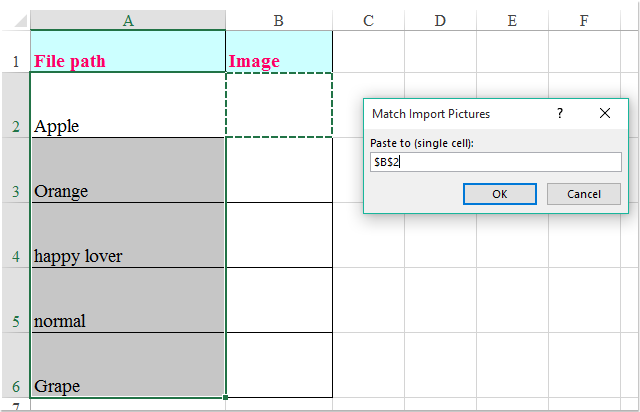The image size is (640, 412).
Task: Click the happy lover cell
Action: pyautogui.click(x=128, y=235)
